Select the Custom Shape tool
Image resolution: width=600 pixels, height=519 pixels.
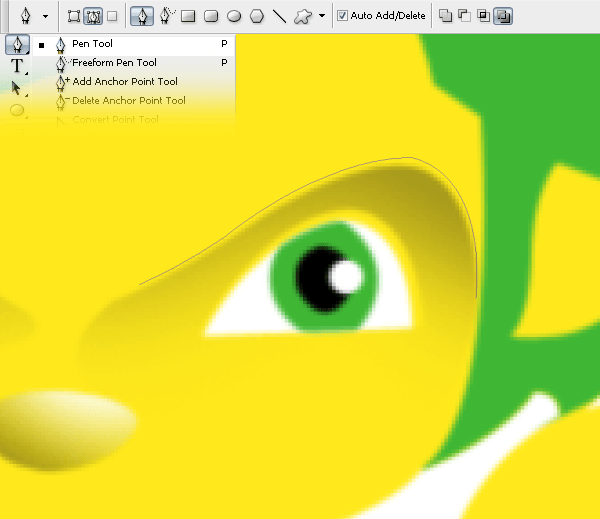[x=303, y=16]
